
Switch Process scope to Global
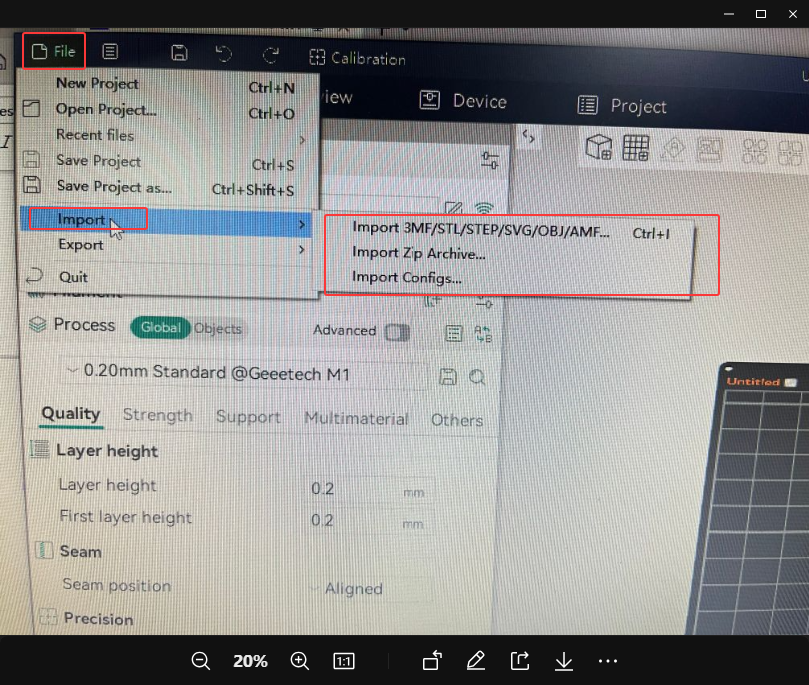coord(160,328)
